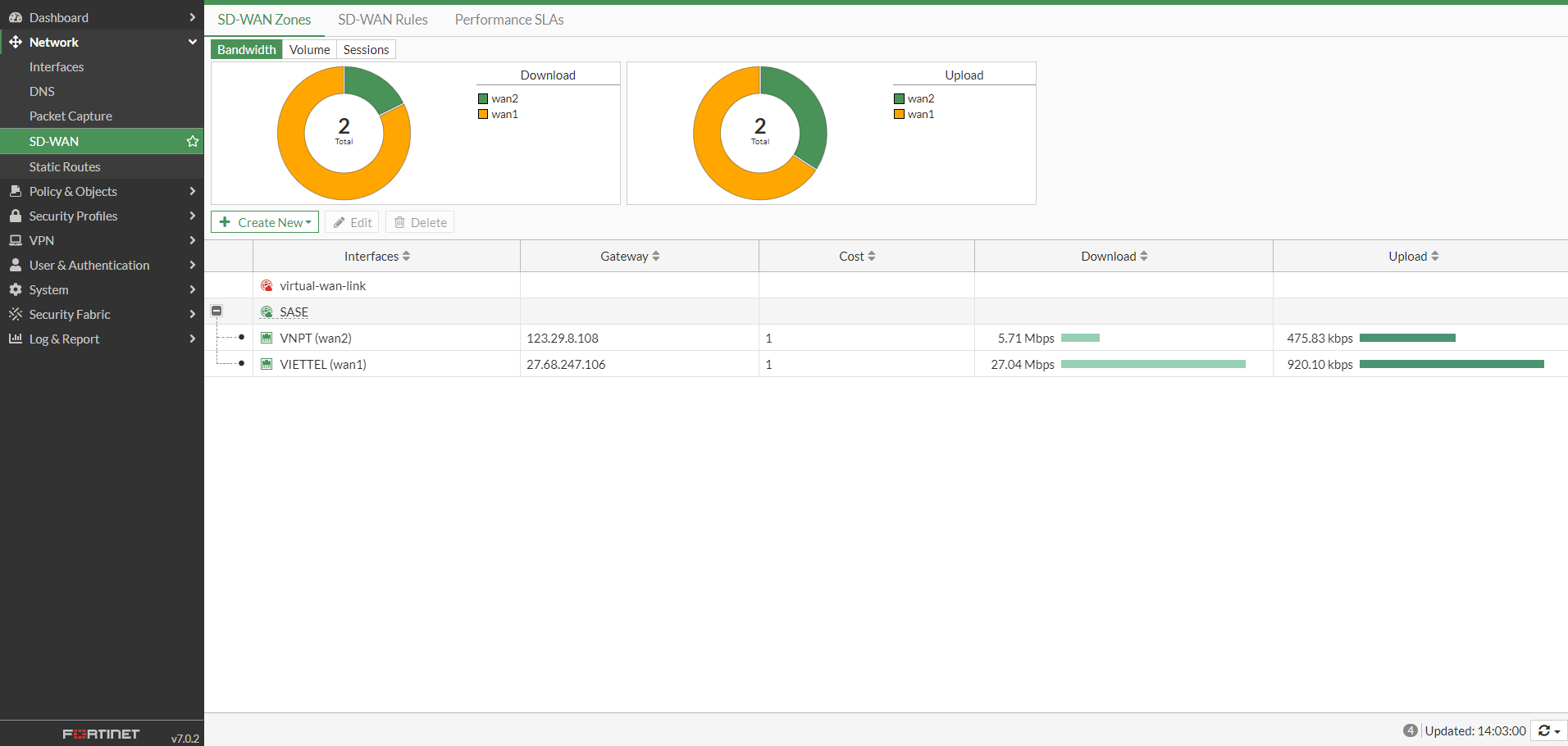Switch charts to Volume view

(x=310, y=49)
